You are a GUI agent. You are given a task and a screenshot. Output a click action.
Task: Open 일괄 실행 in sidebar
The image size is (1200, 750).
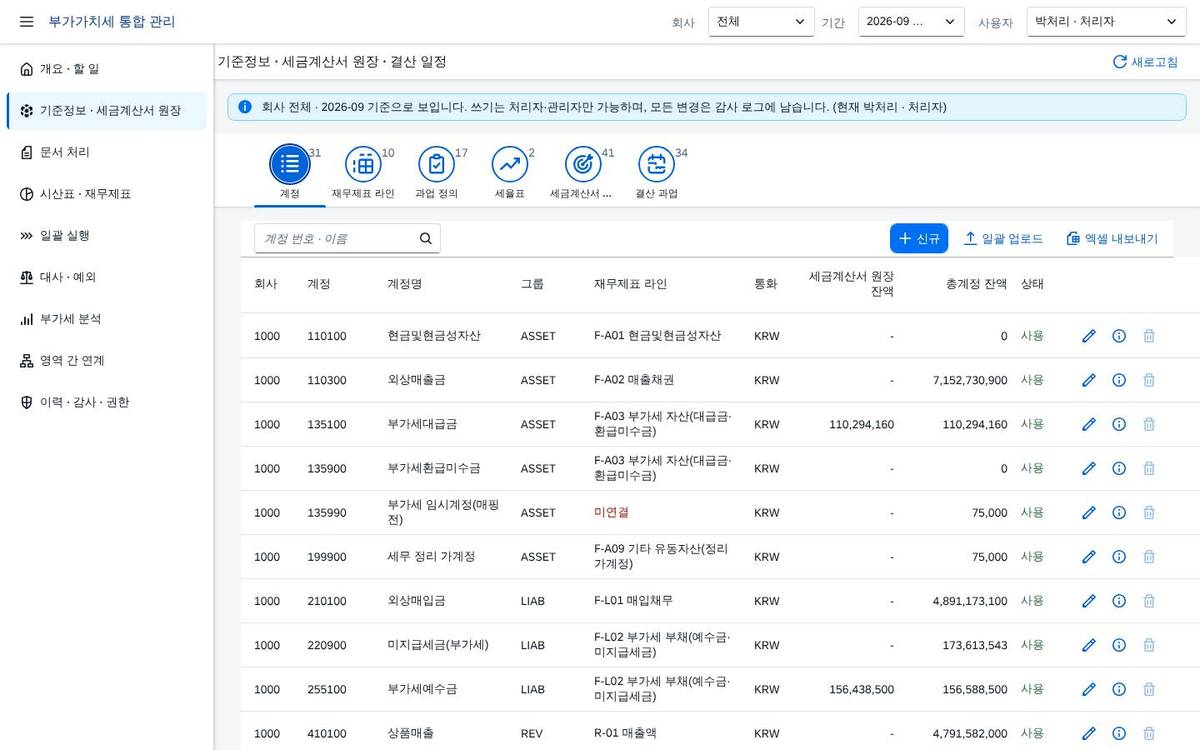(107, 236)
